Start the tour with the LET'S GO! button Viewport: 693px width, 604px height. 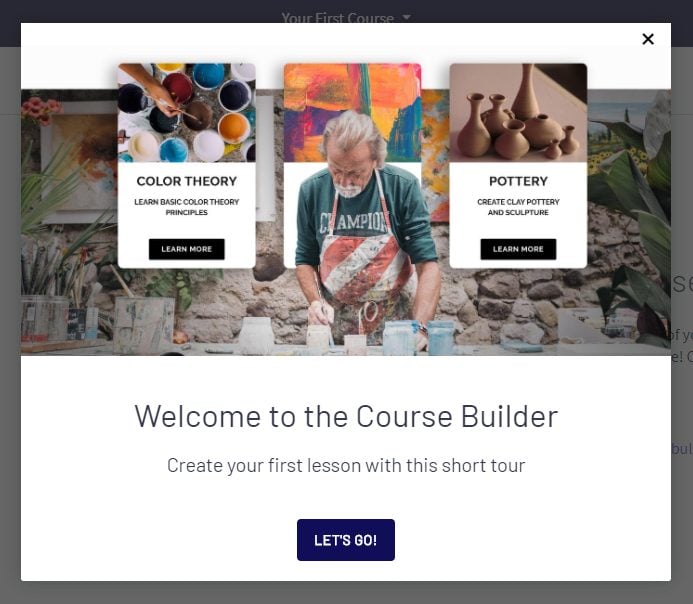point(346,539)
